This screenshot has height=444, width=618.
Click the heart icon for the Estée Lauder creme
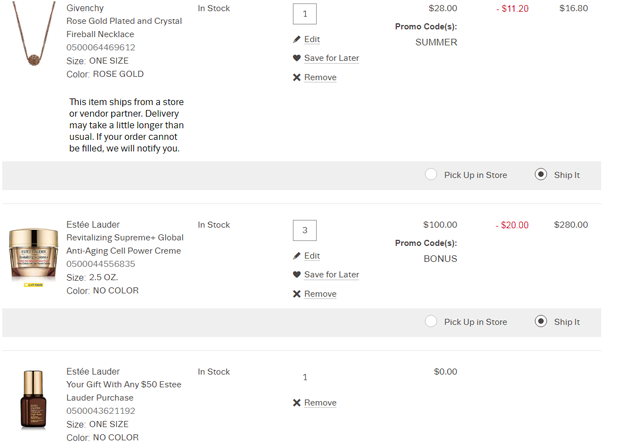[x=297, y=275]
